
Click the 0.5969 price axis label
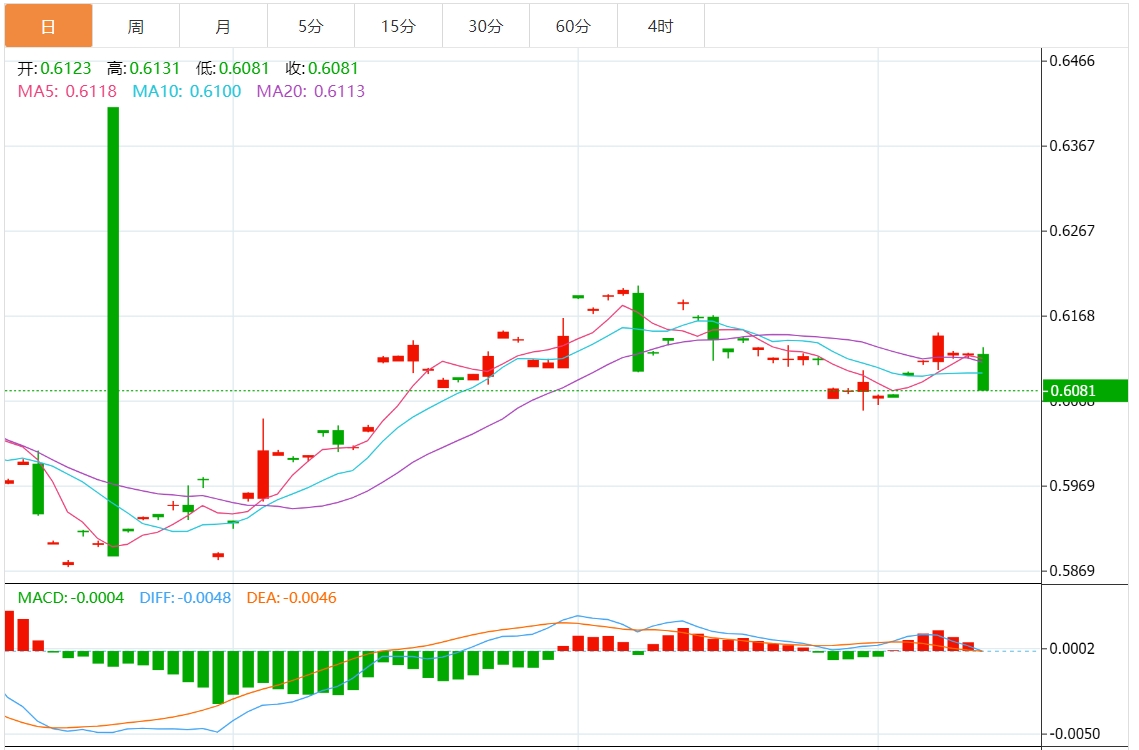click(1072, 486)
